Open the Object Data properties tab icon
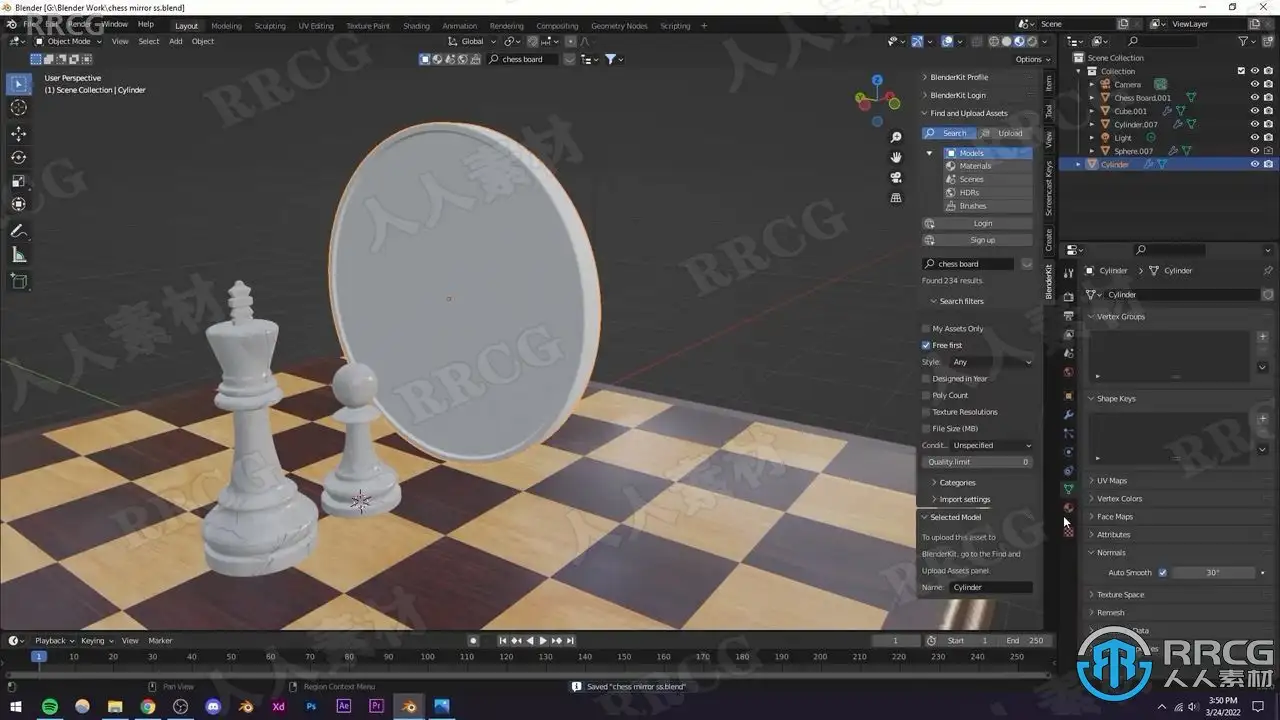 [x=1069, y=489]
